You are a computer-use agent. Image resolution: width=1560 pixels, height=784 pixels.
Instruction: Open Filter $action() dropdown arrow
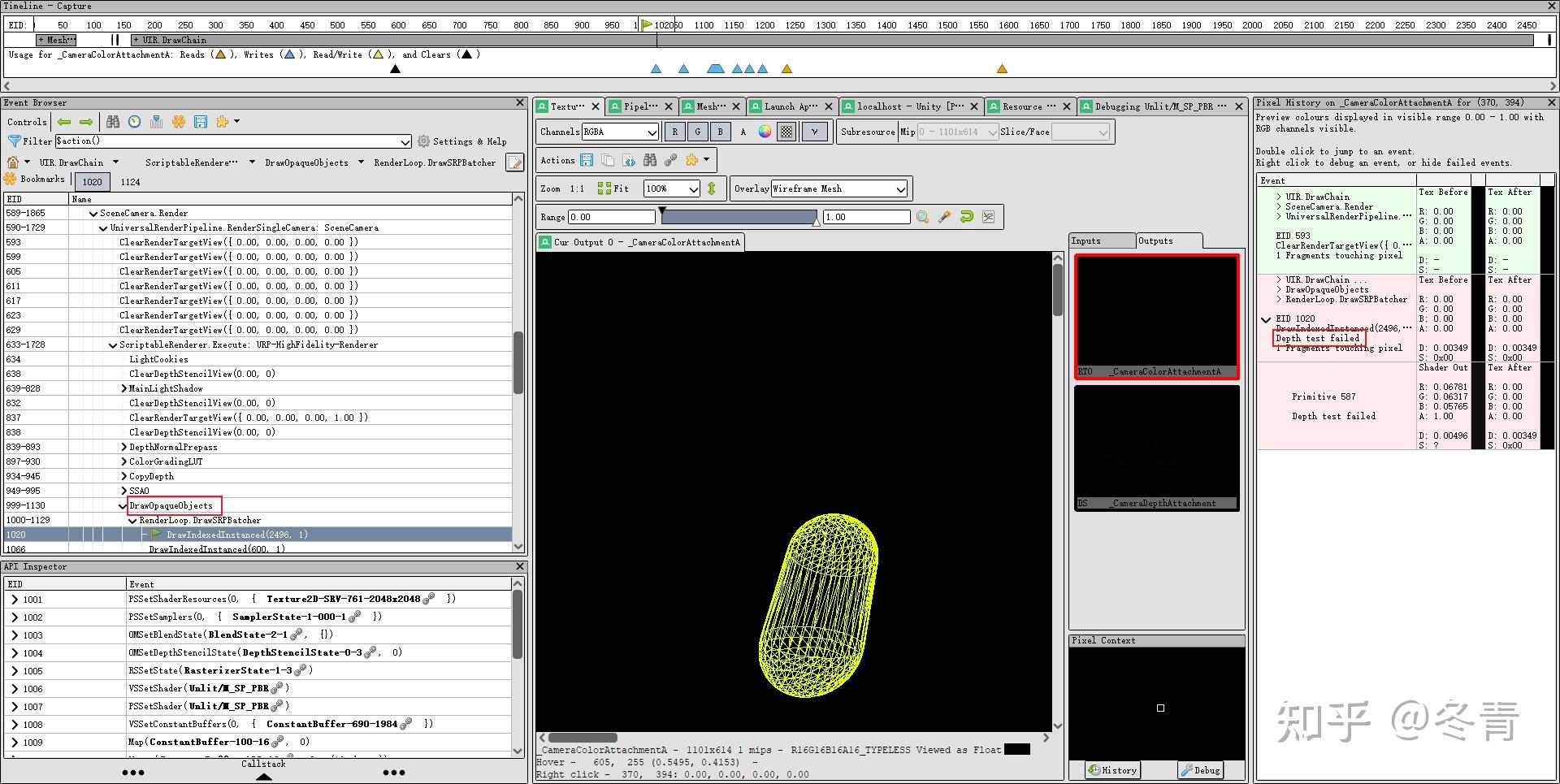(405, 141)
